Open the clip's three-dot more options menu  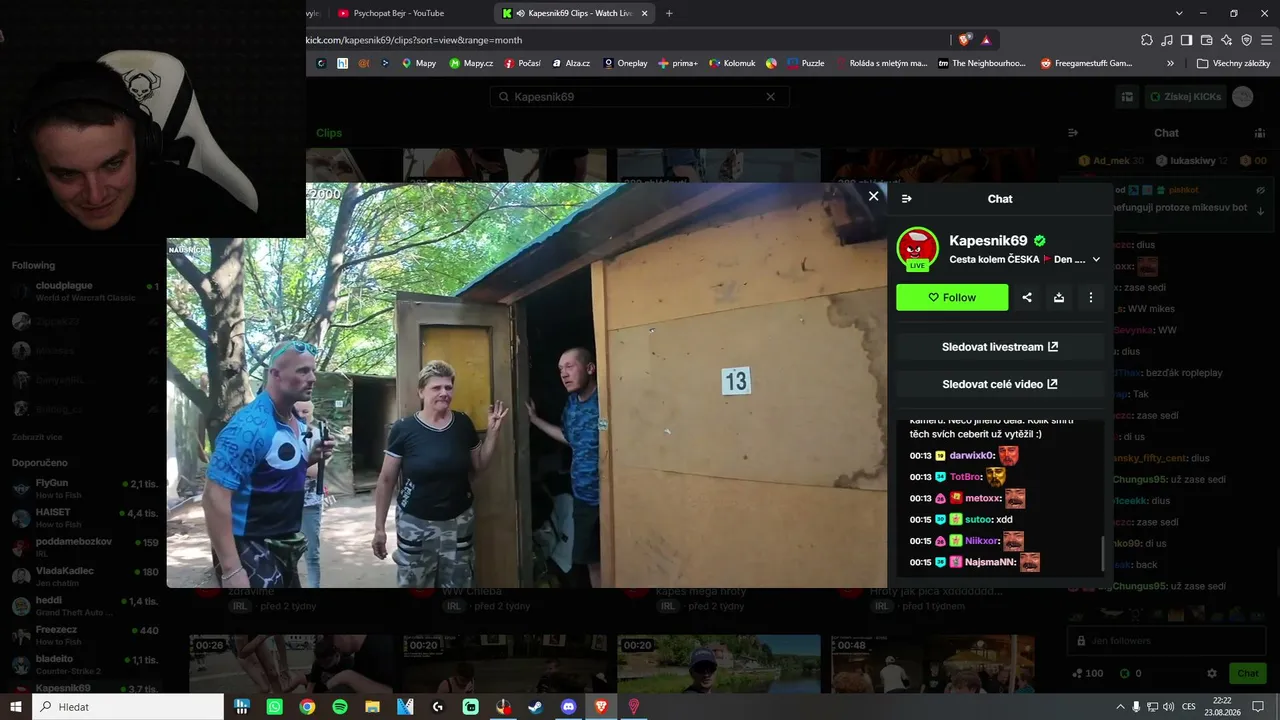point(1091,297)
